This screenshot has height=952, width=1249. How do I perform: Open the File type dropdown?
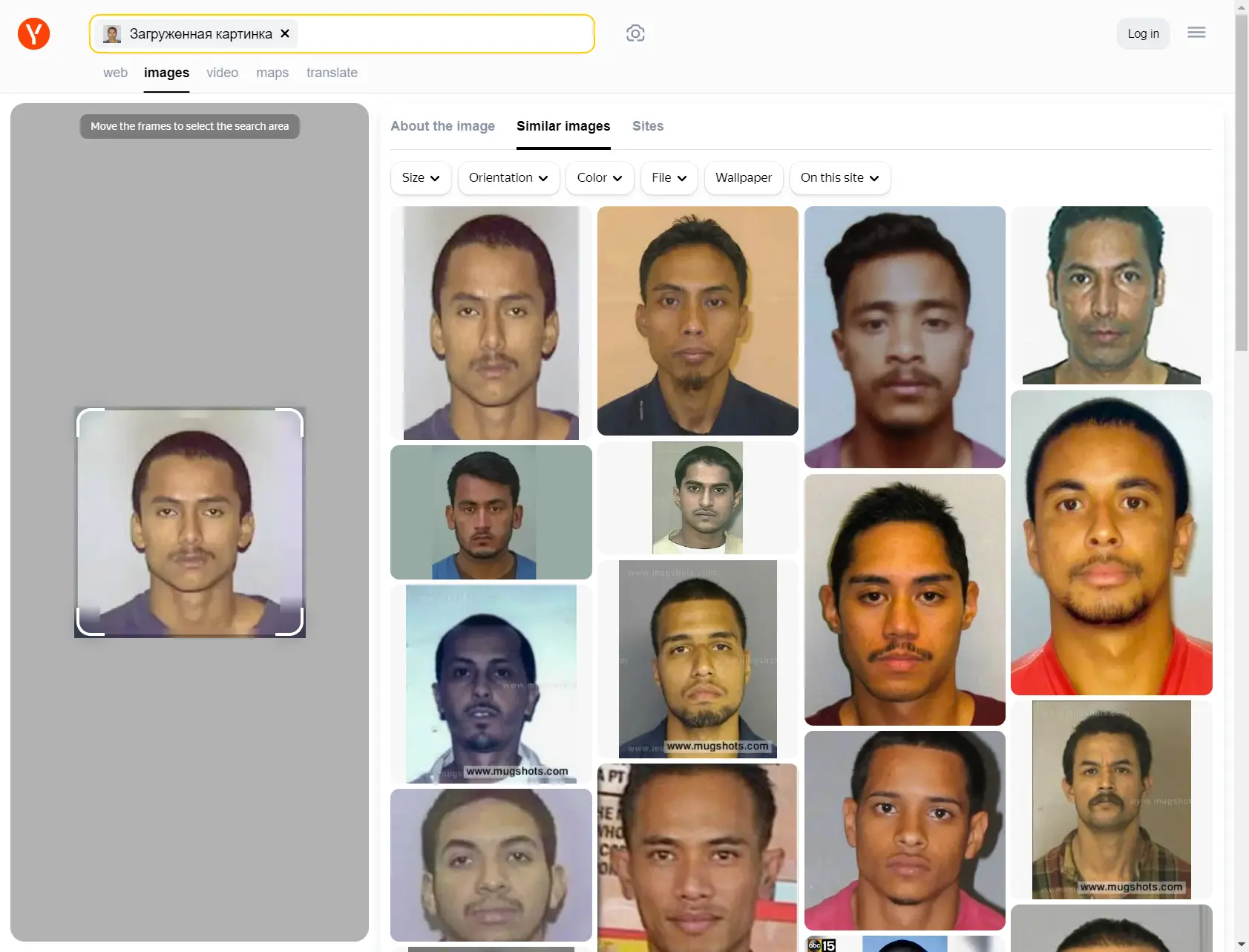pos(669,178)
